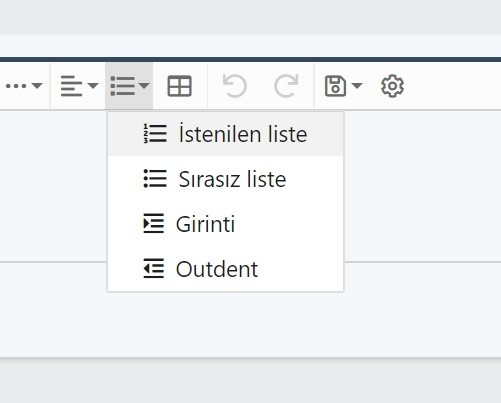Expand the alignment dropdown arrow
The width and height of the screenshot is (501, 403).
93,86
